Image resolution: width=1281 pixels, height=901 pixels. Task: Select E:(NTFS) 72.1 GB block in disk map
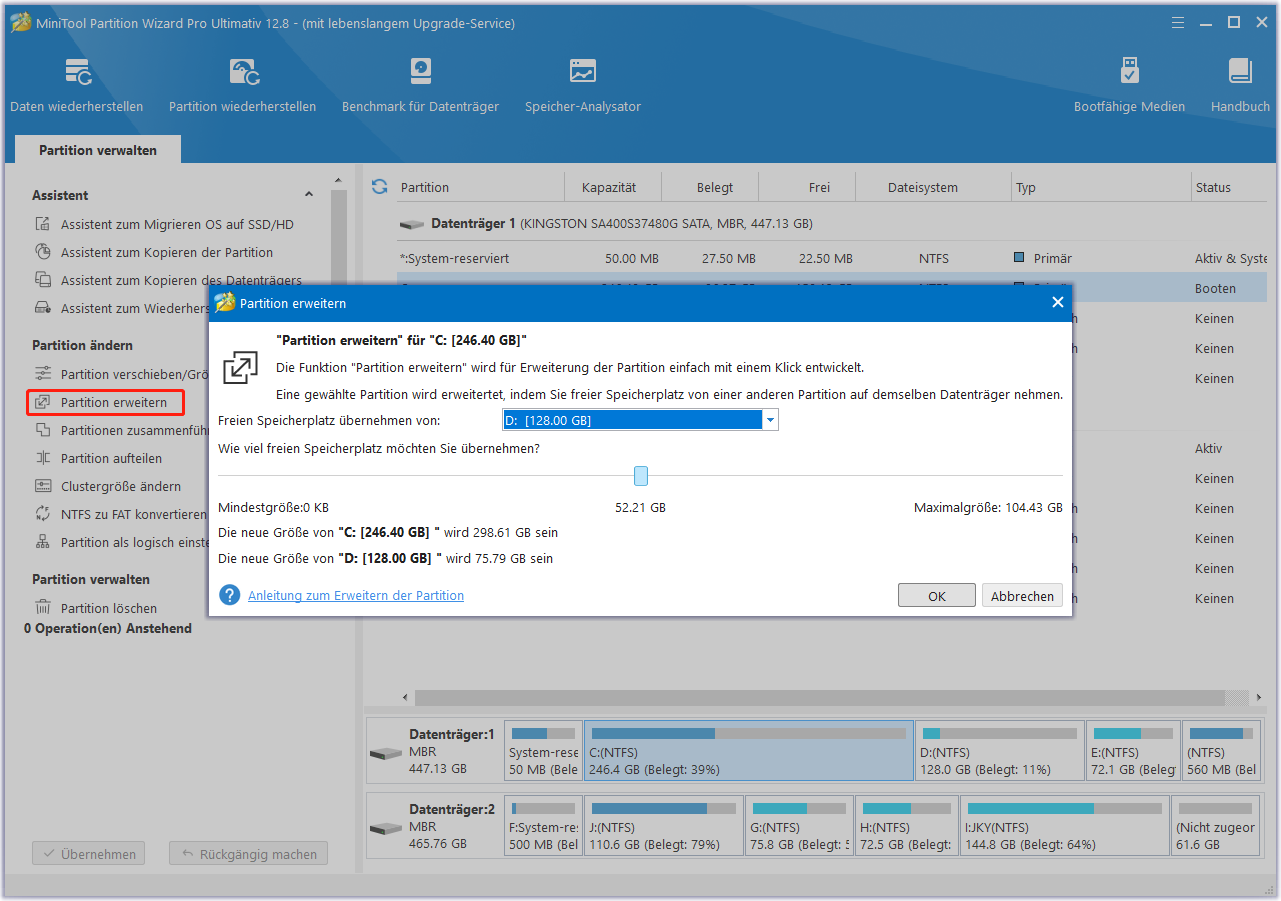(x=1133, y=751)
